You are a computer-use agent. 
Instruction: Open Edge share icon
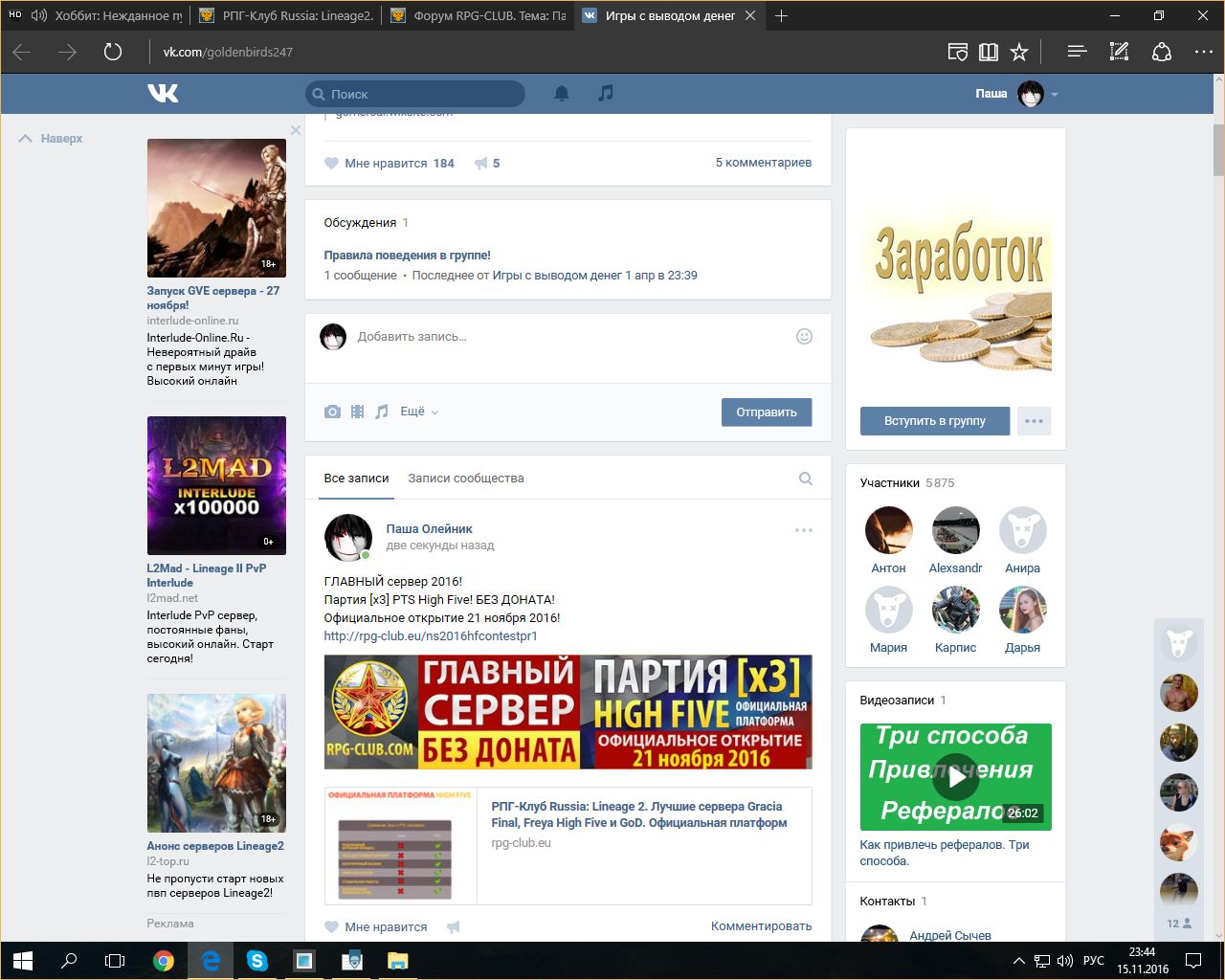tap(1162, 52)
